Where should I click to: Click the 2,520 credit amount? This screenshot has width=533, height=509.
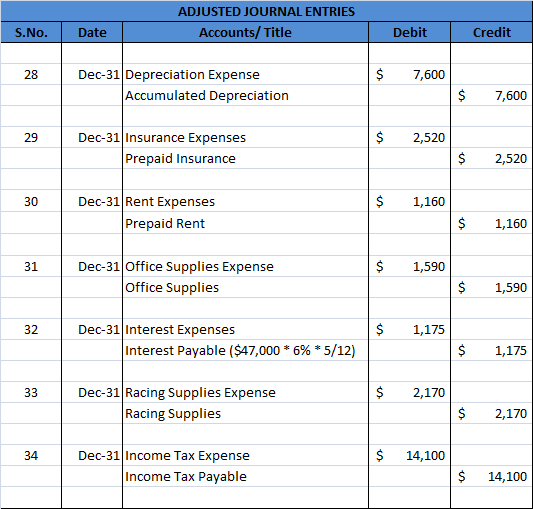tap(492, 158)
